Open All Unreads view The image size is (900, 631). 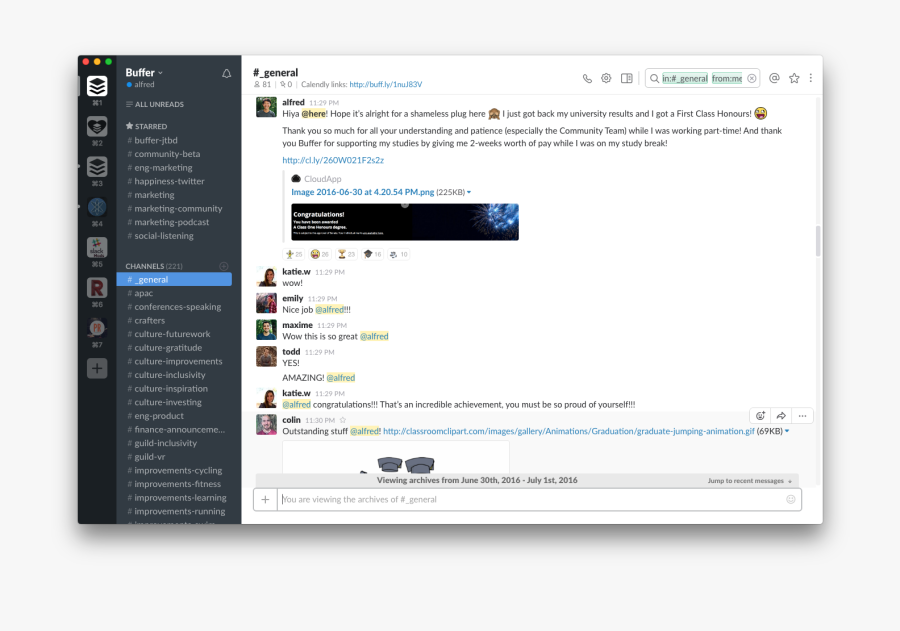155,104
